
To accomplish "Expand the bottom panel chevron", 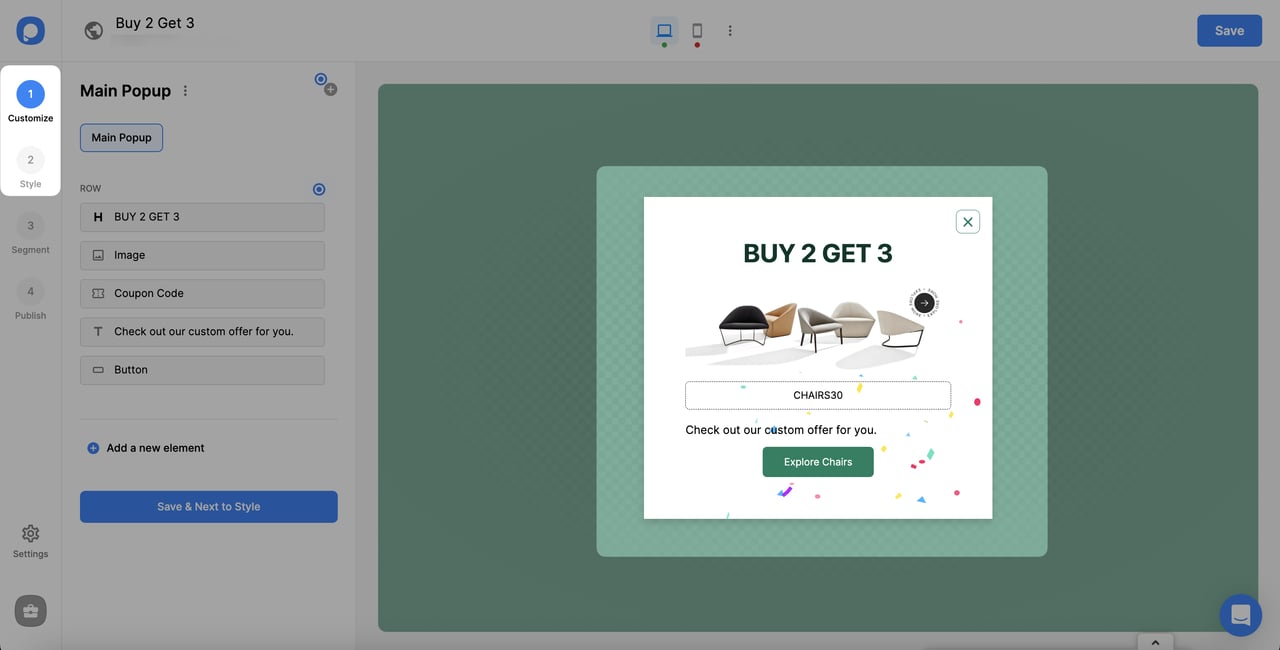I will point(1155,642).
